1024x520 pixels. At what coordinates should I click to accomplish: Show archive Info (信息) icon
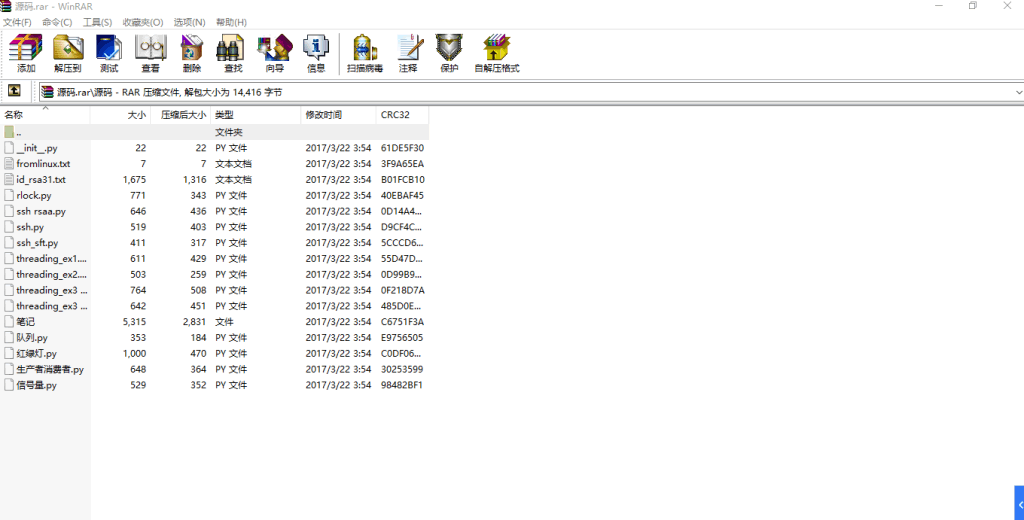pyautogui.click(x=316, y=53)
